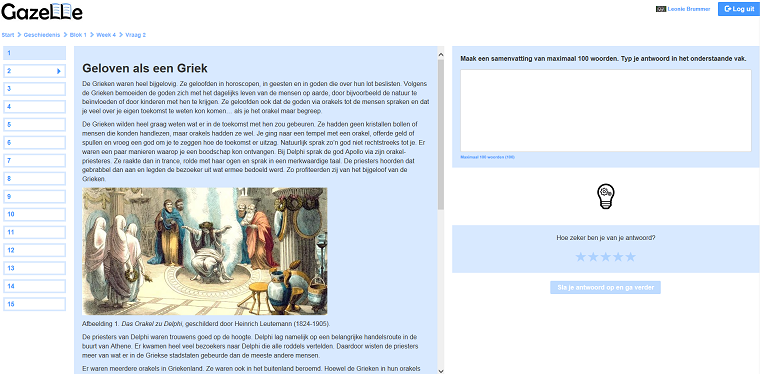This screenshot has width=760, height=374.
Task: Click the heading Geloven als een Griek
Action: pos(145,68)
